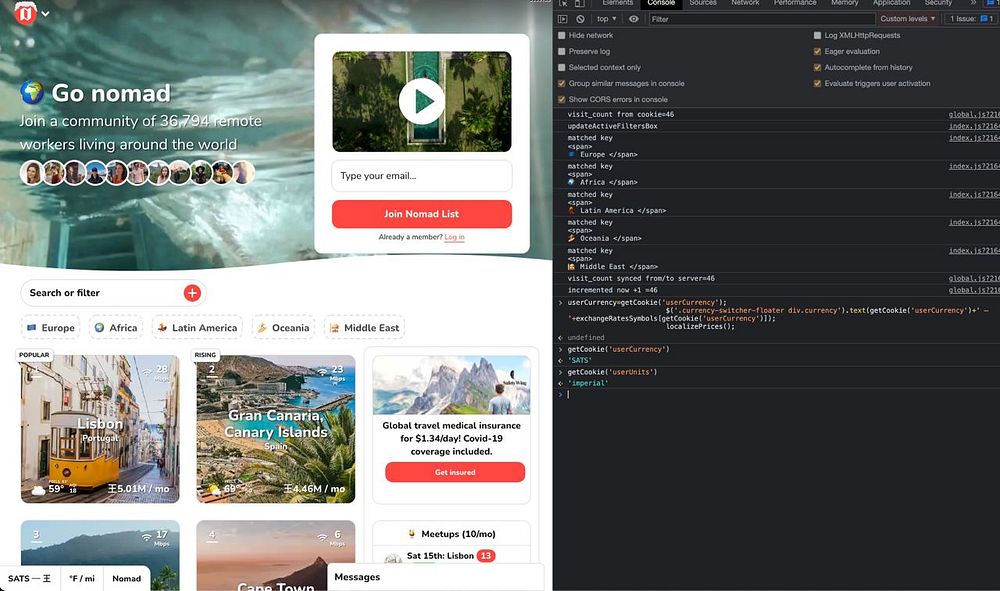Open the global.js link for visit_count from cookie
Viewport: 1000px width, 591px height.
tap(974, 115)
